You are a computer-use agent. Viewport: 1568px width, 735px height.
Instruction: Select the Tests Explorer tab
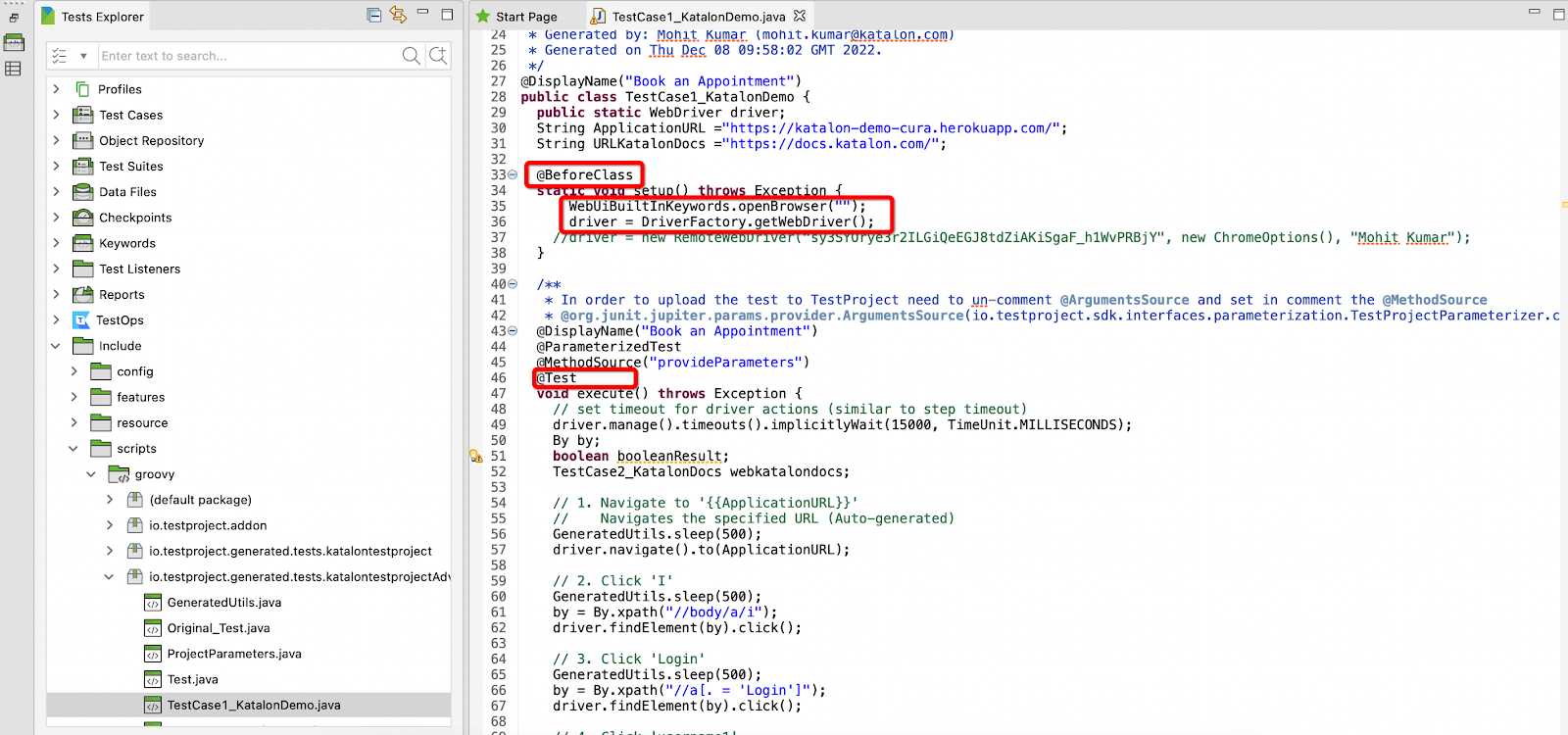[102, 17]
